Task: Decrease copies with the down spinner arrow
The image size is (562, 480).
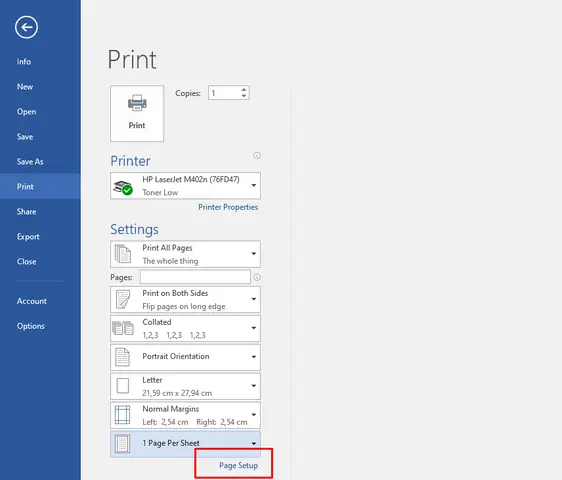Action: coord(244,96)
